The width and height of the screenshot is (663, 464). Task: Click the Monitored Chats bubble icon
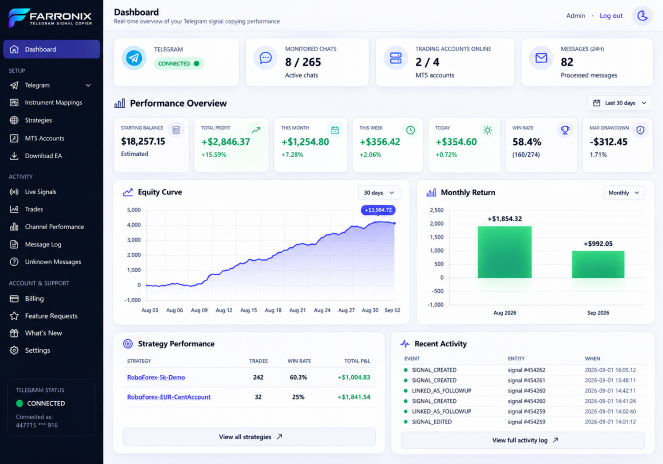[x=266, y=58]
